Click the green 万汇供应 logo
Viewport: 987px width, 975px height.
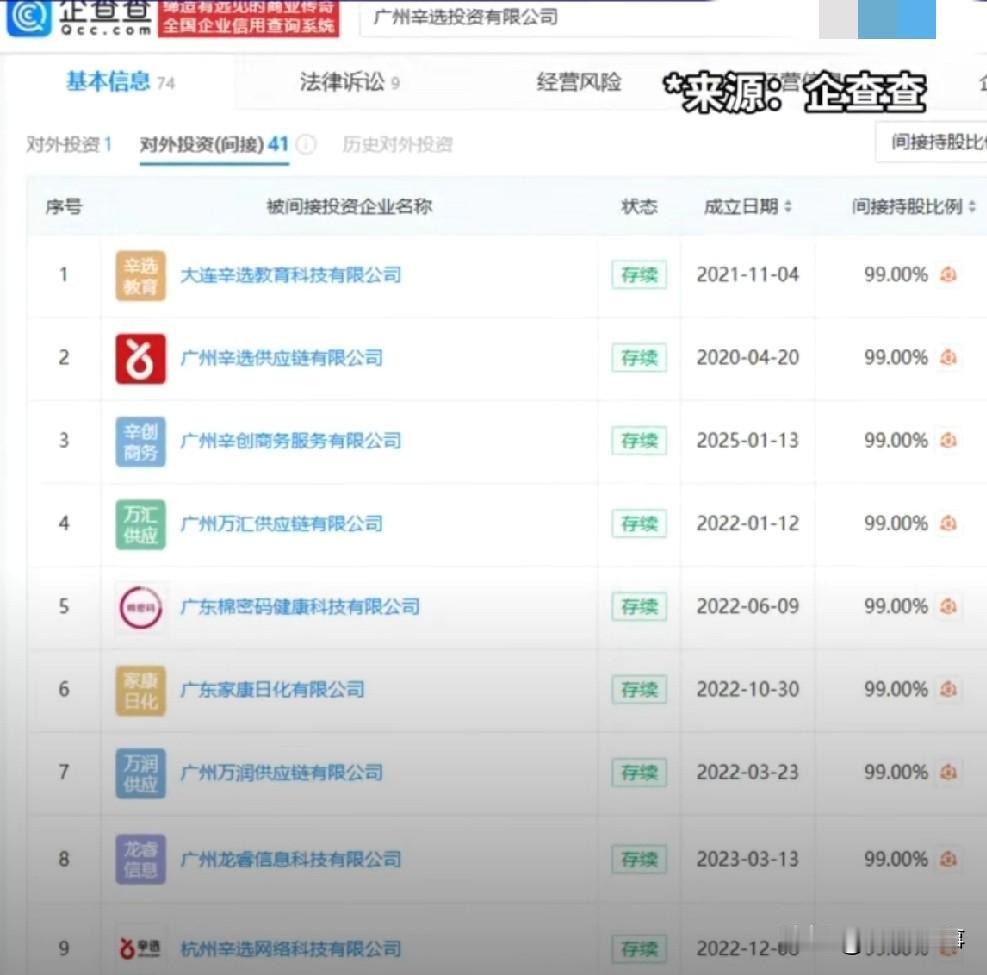point(140,524)
